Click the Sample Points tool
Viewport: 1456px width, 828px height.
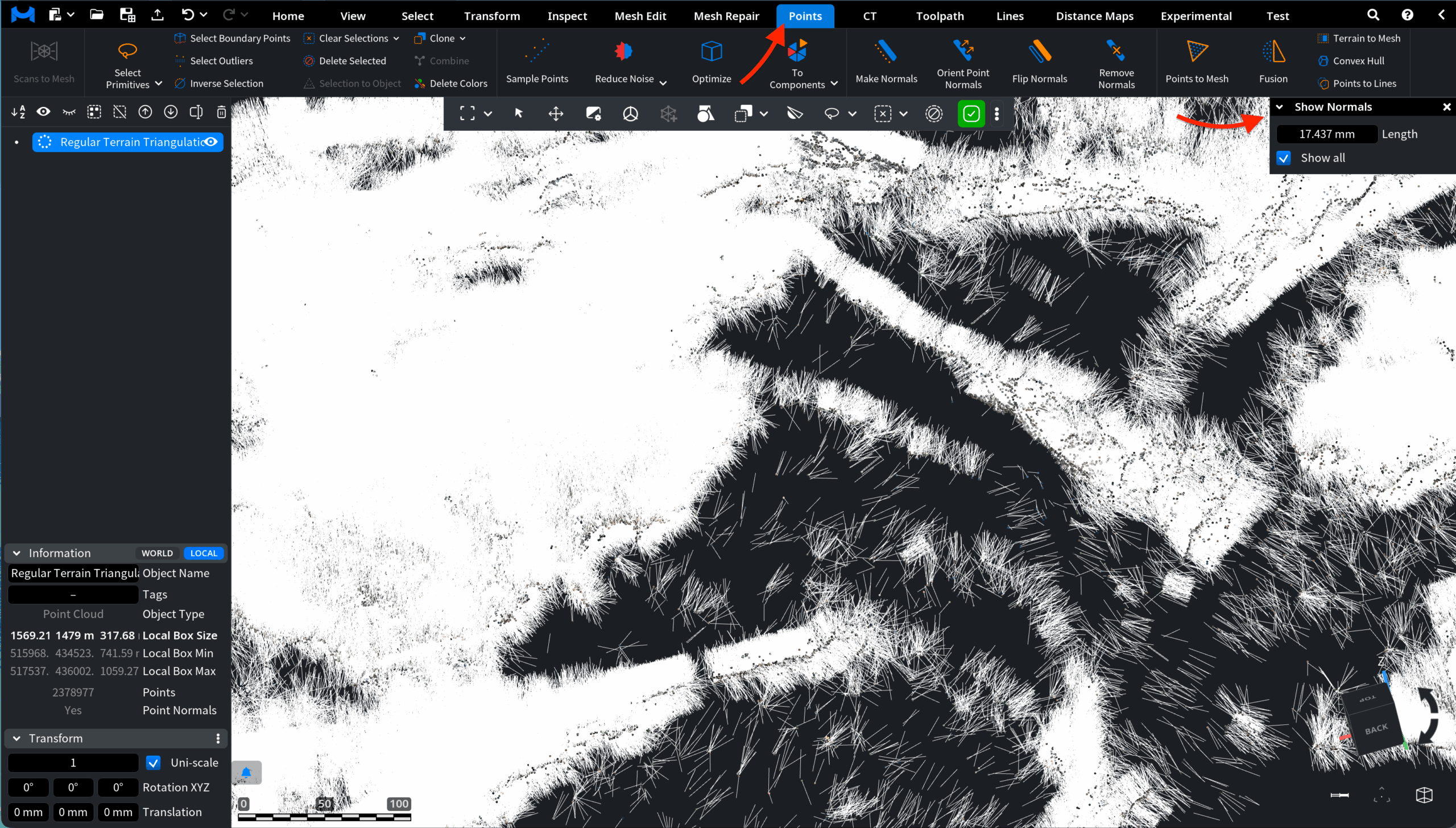537,61
